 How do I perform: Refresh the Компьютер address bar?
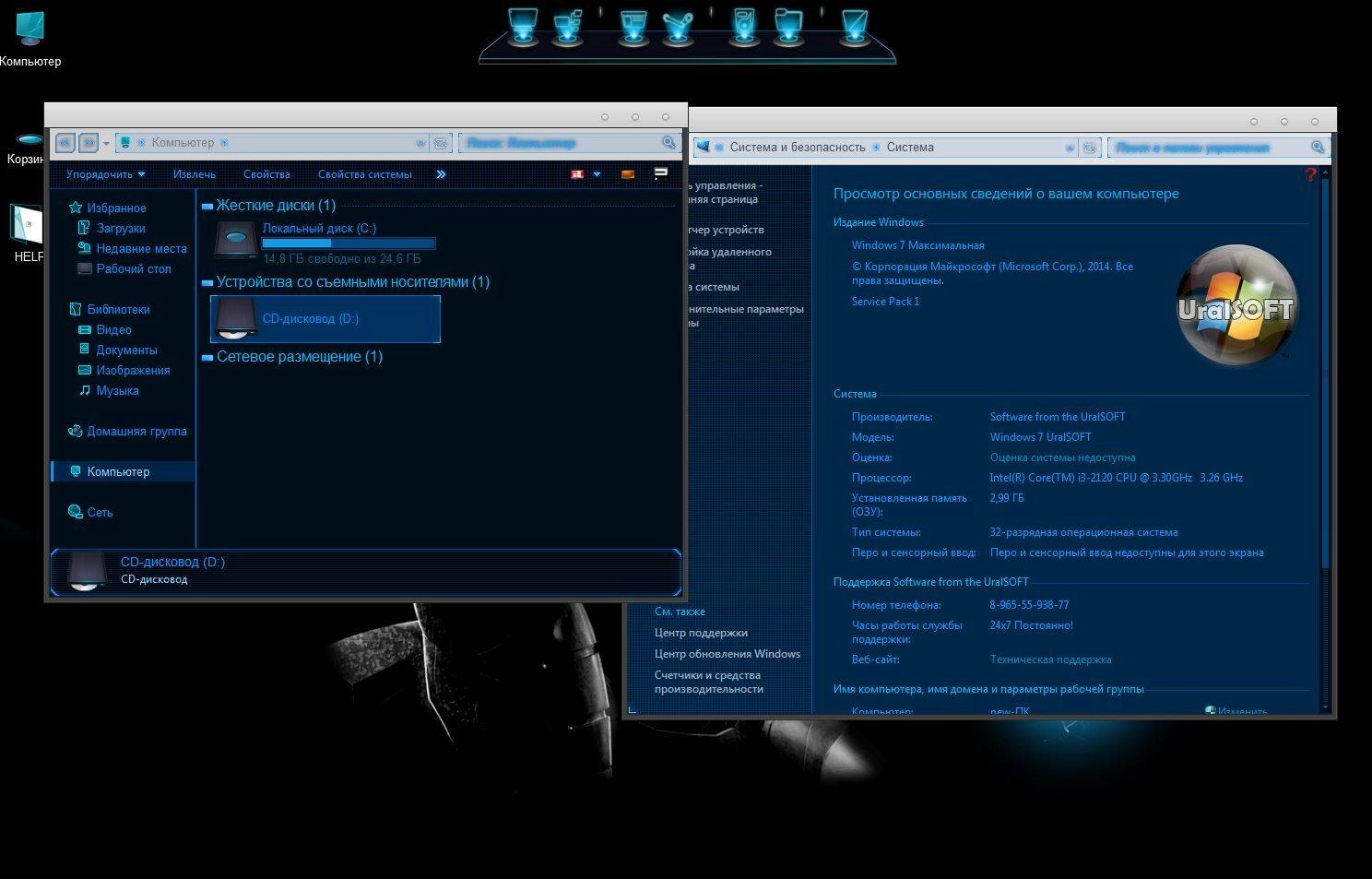tap(441, 143)
